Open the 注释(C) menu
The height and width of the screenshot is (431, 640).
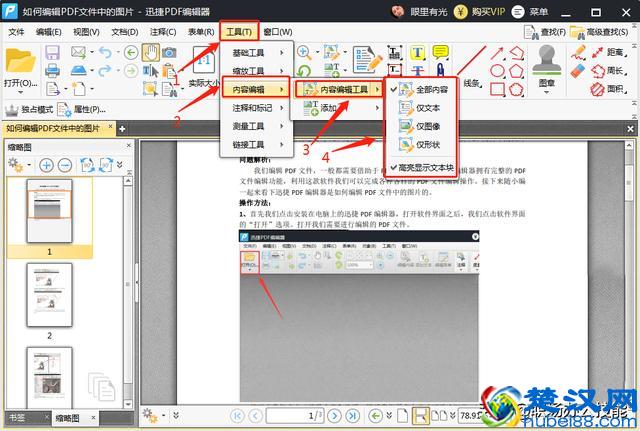point(162,32)
